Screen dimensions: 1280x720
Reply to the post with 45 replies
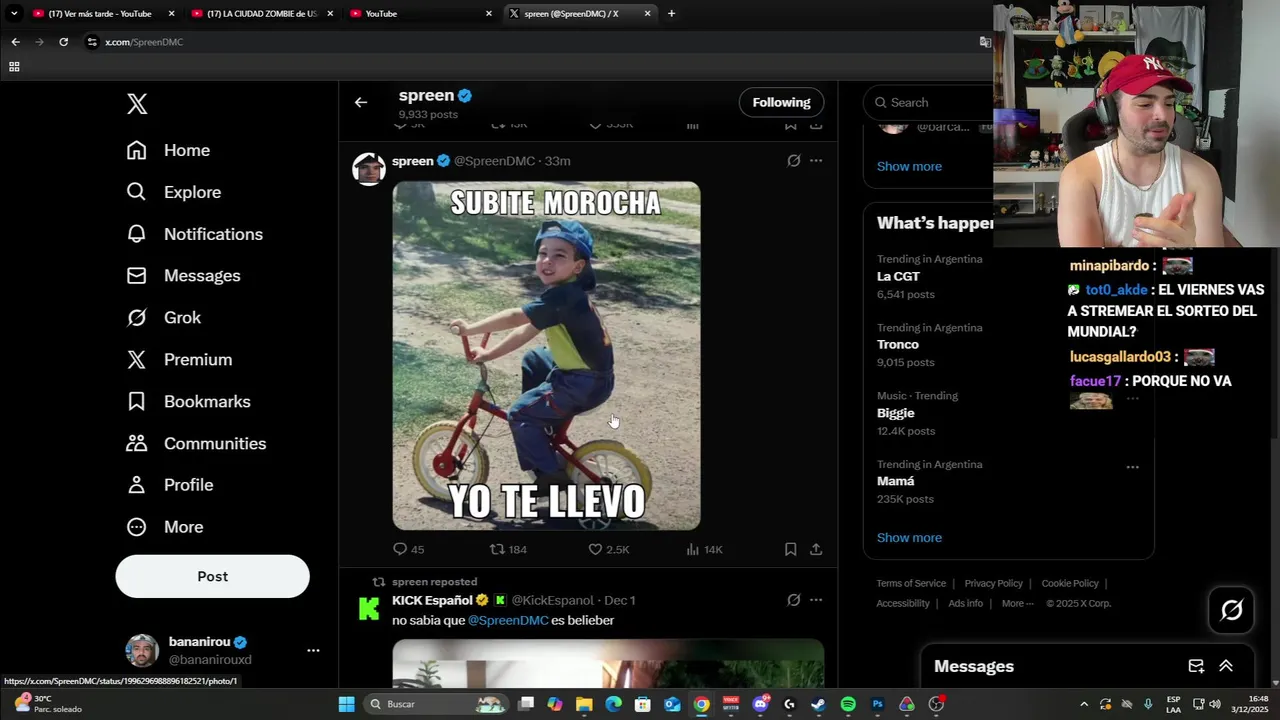point(409,549)
